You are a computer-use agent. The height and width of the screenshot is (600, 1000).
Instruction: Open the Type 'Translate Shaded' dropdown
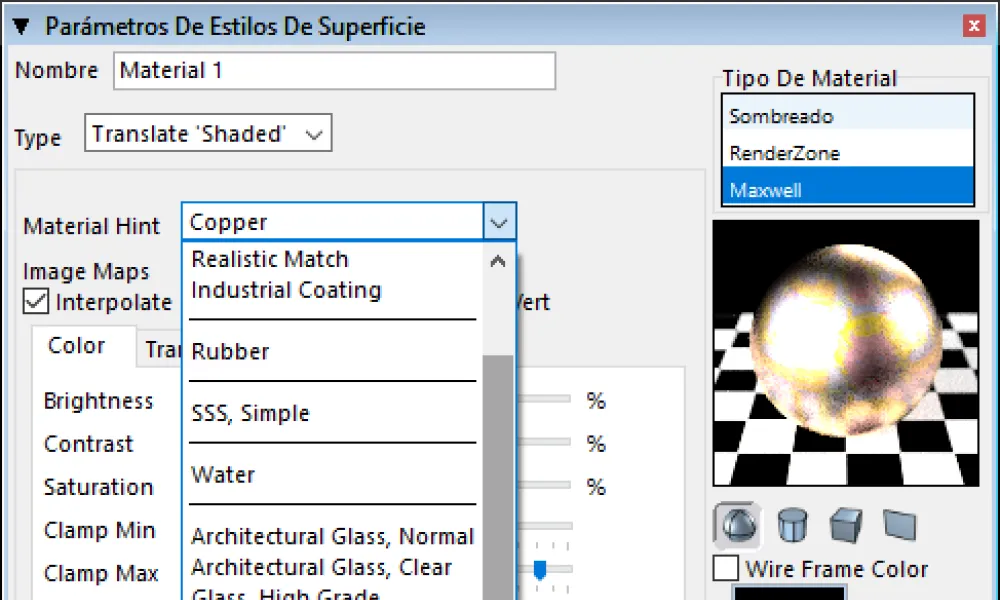coord(209,134)
